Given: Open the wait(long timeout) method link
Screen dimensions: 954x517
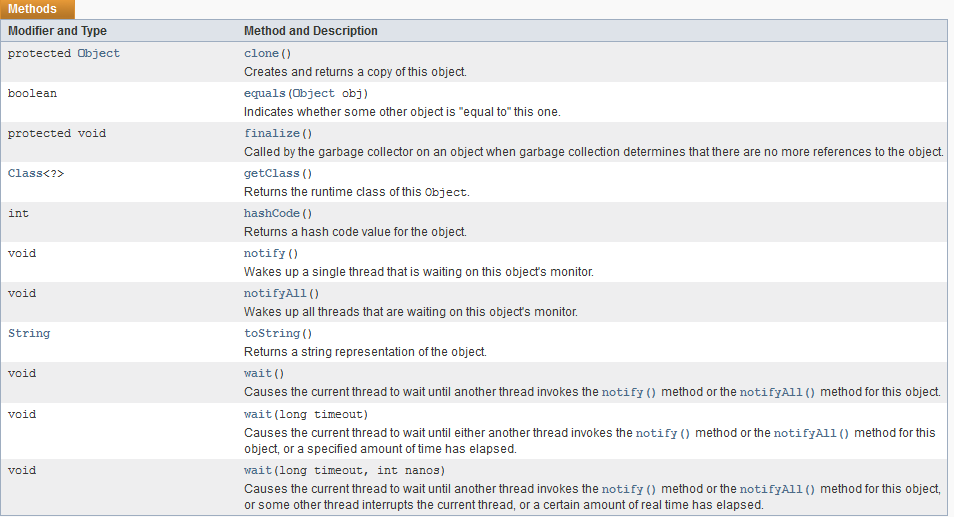Looking at the screenshot, I should [258, 415].
